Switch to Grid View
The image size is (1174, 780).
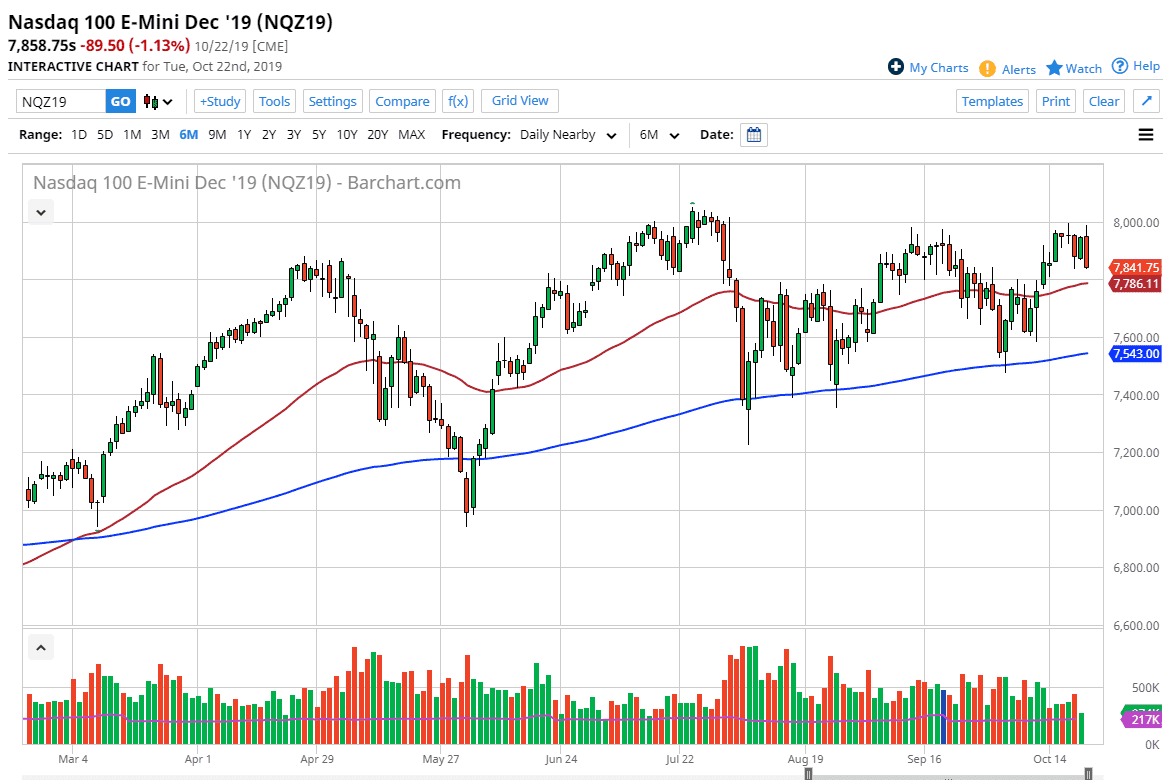(x=519, y=100)
